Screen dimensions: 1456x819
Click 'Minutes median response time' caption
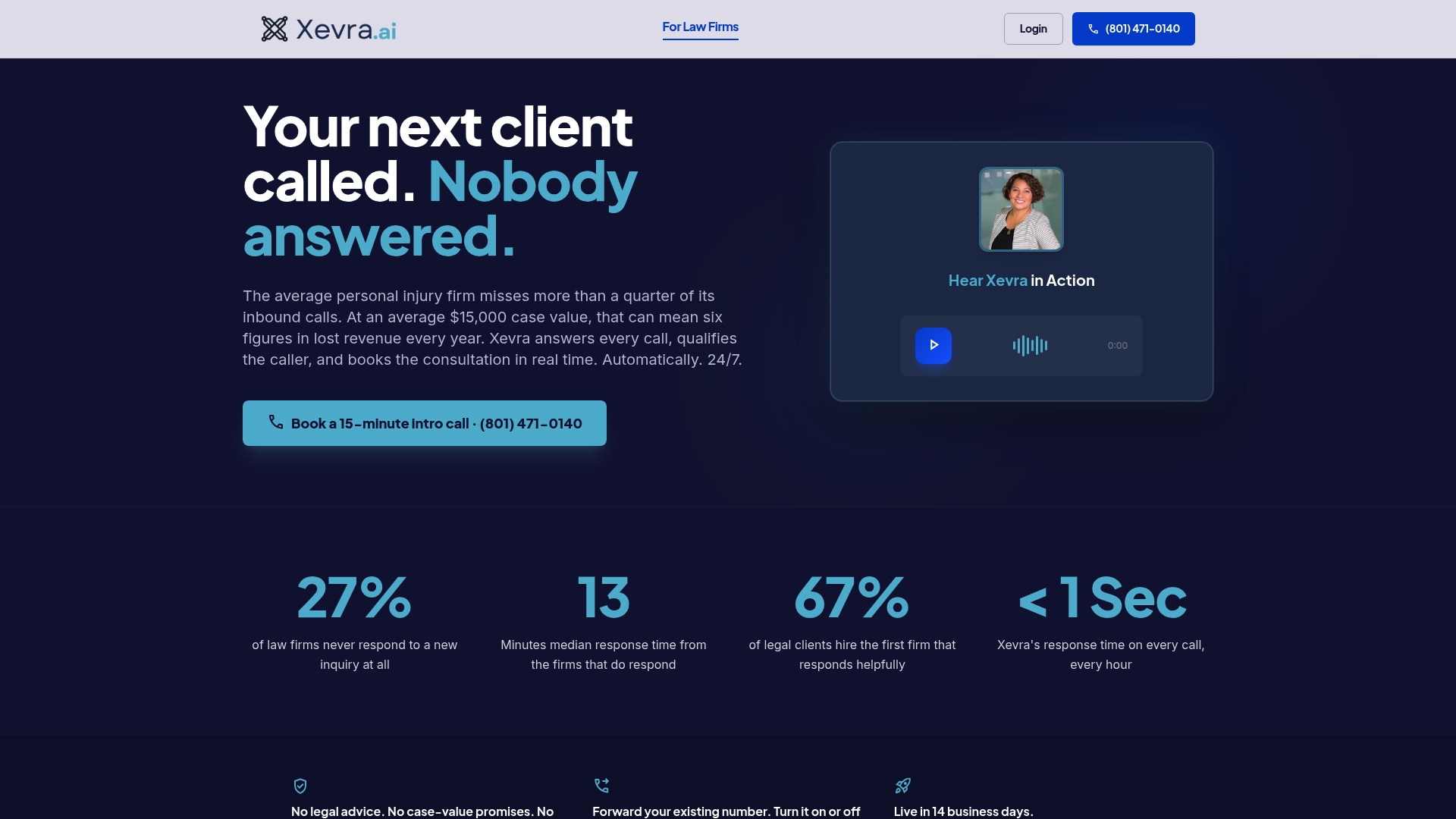(604, 654)
